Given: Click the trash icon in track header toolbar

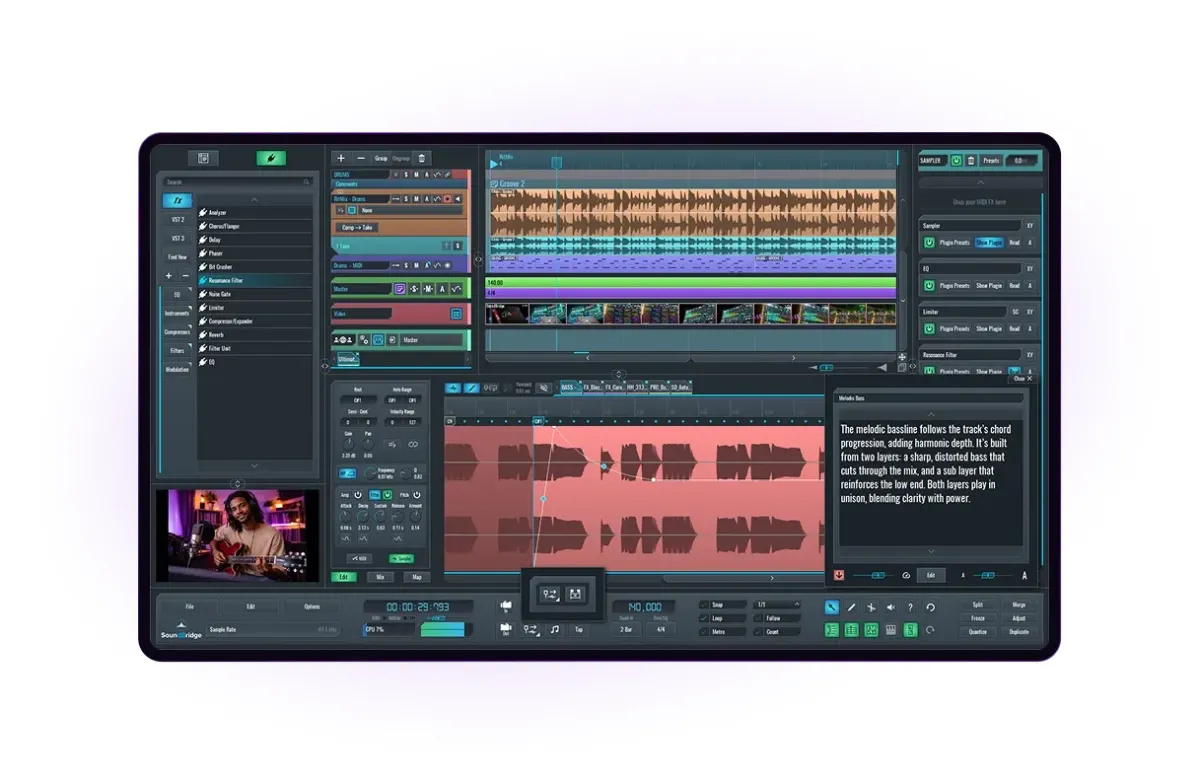Looking at the screenshot, I should click(422, 158).
